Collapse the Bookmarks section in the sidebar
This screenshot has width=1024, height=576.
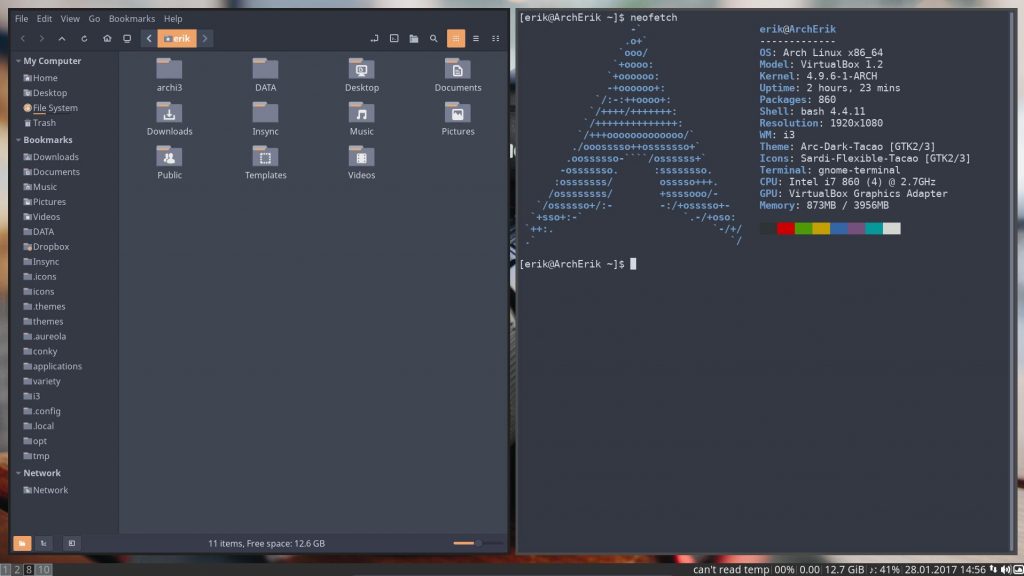pyautogui.click(x=18, y=140)
